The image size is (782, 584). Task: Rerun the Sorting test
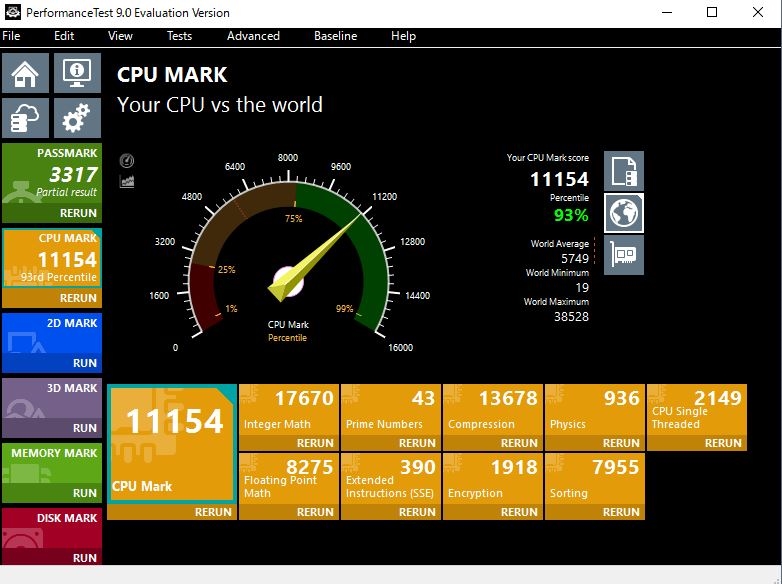coord(595,512)
